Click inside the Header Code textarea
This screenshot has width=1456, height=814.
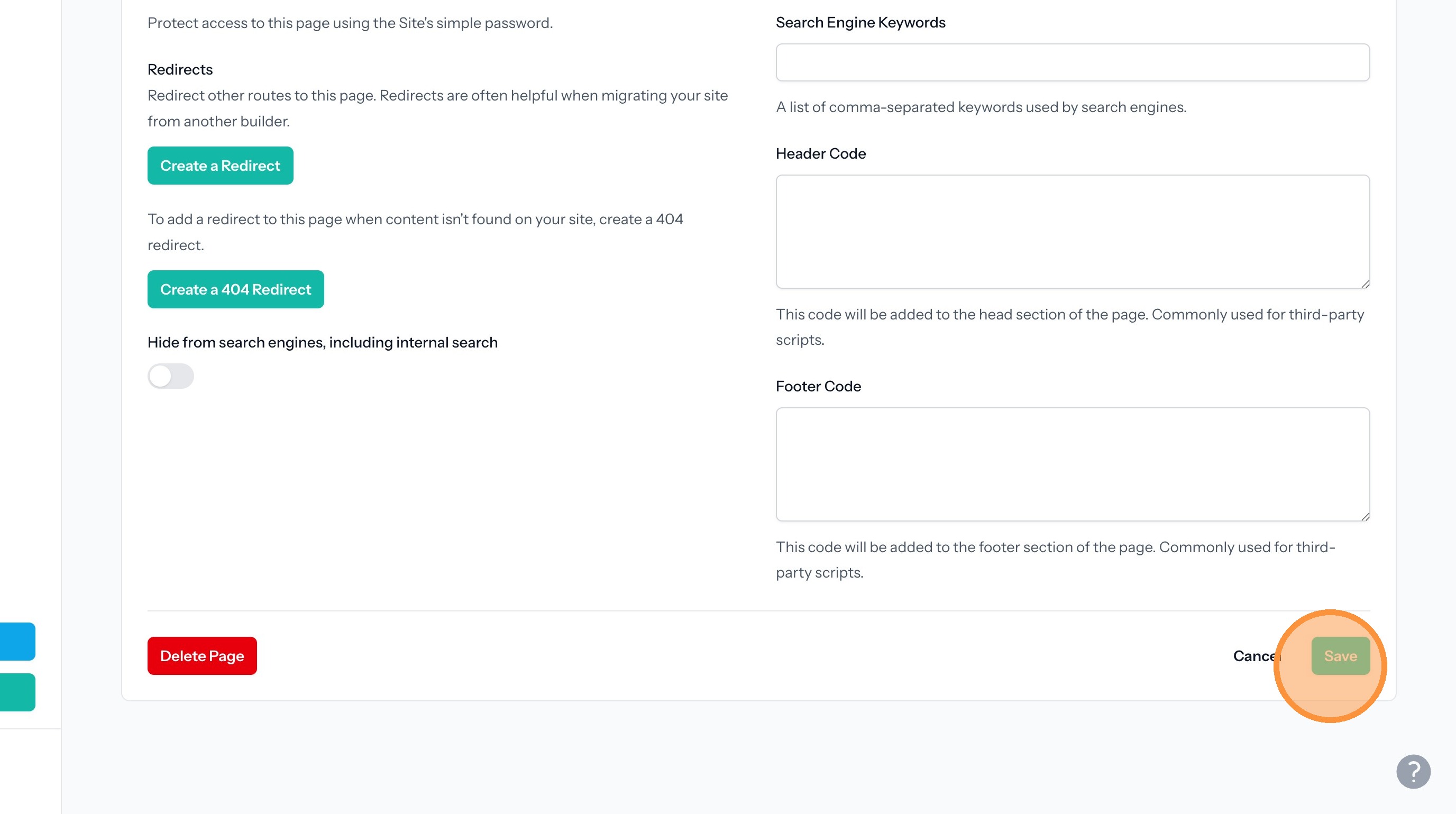(1072, 231)
